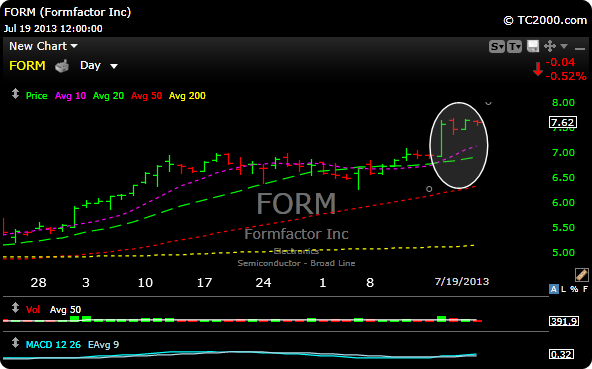Viewport: 592px width, 369px height.
Task: Click the volume pane up-down resize arrows
Action: pyautogui.click(x=15, y=307)
